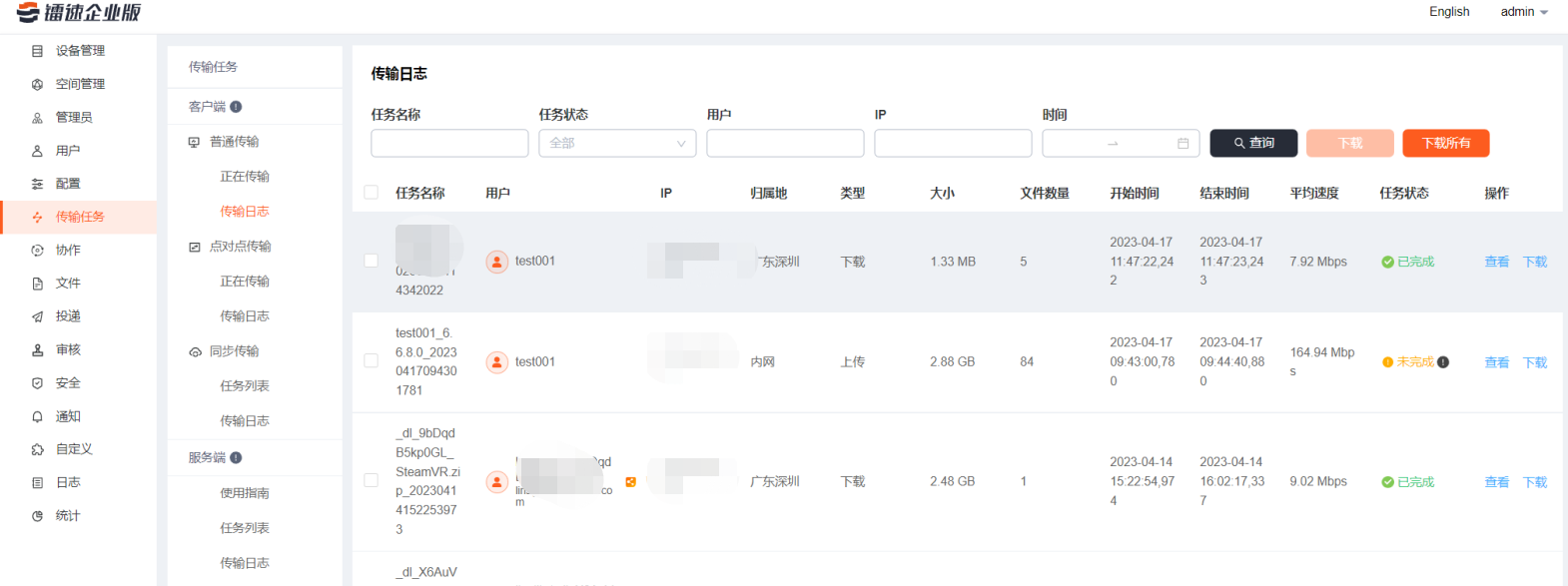Toggle the select-all checkbox in table header
1568x586 pixels.
pos(371,193)
